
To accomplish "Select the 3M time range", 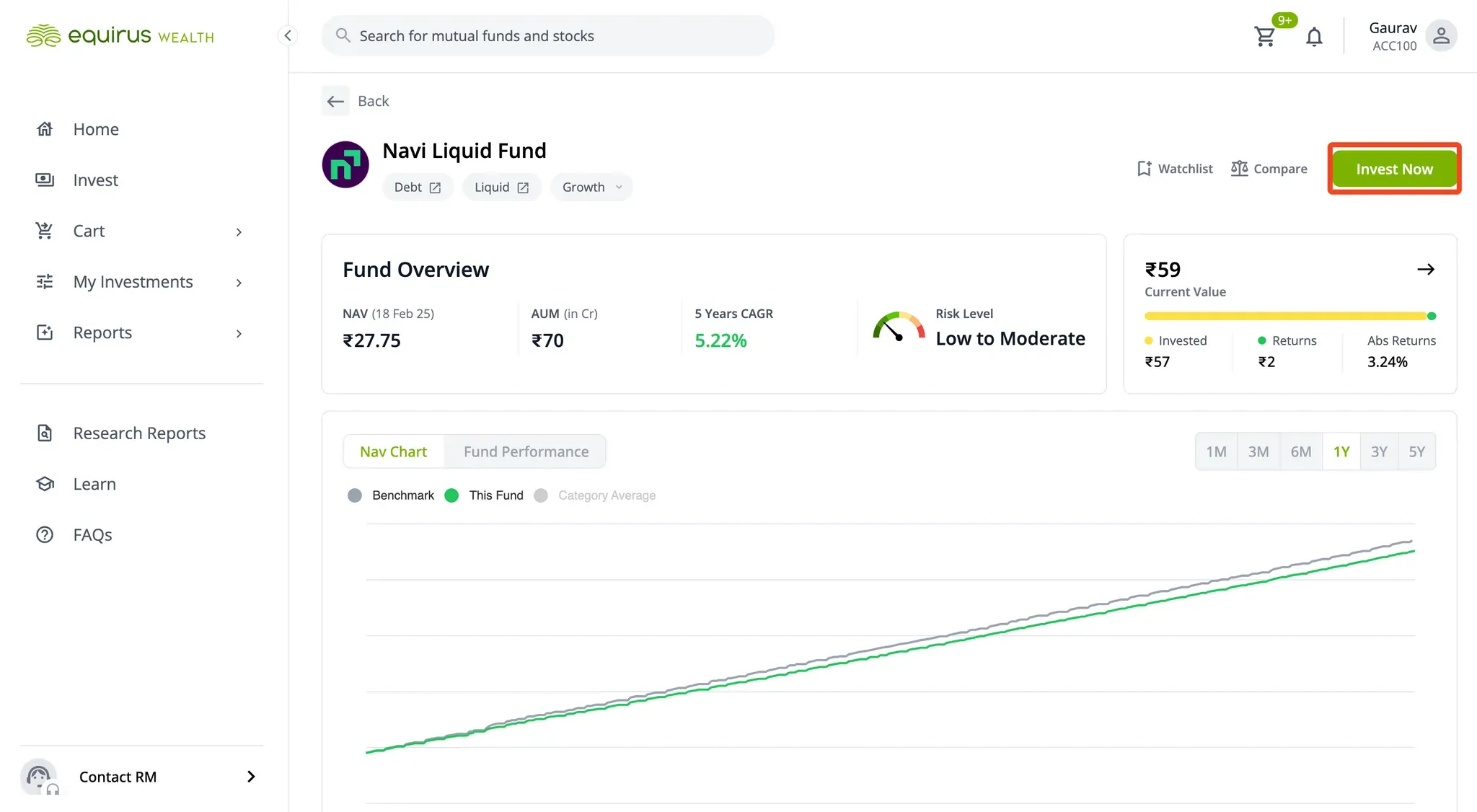I will coord(1258,451).
